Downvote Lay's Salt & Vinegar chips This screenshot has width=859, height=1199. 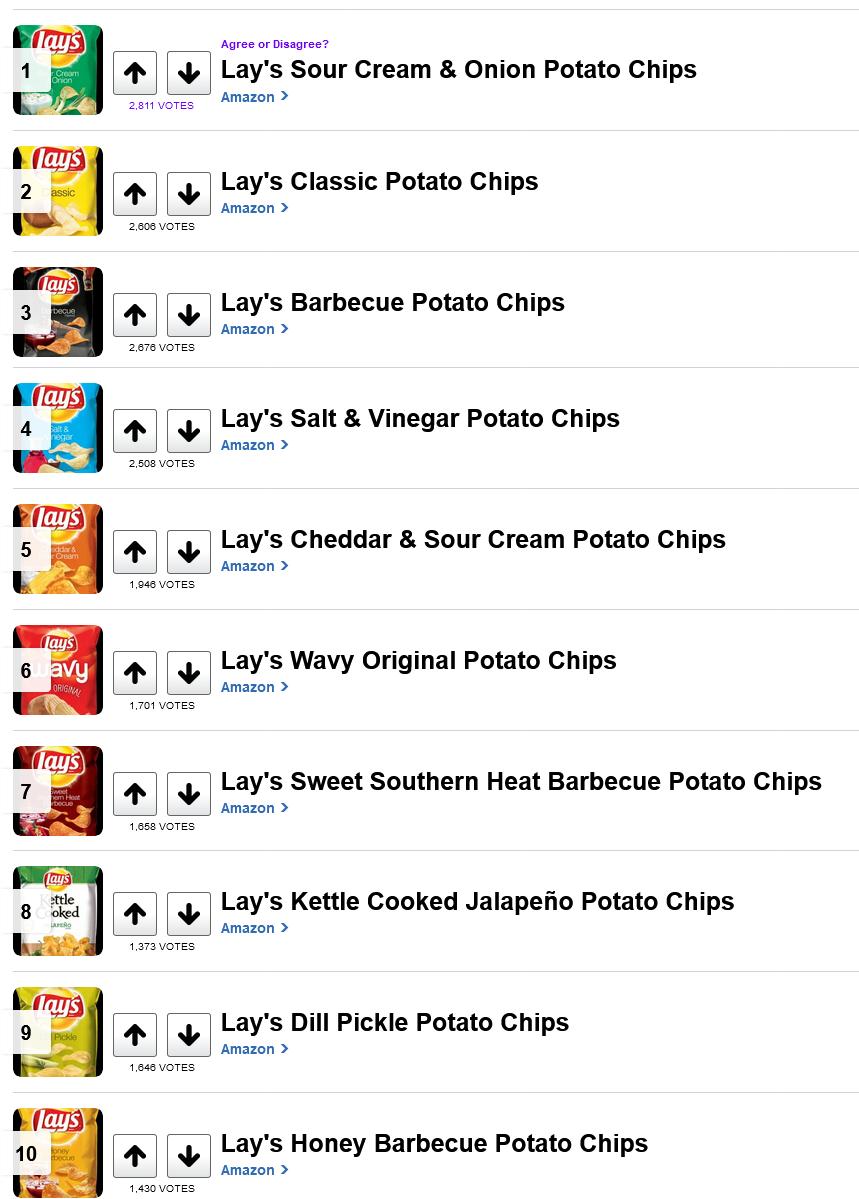click(189, 431)
